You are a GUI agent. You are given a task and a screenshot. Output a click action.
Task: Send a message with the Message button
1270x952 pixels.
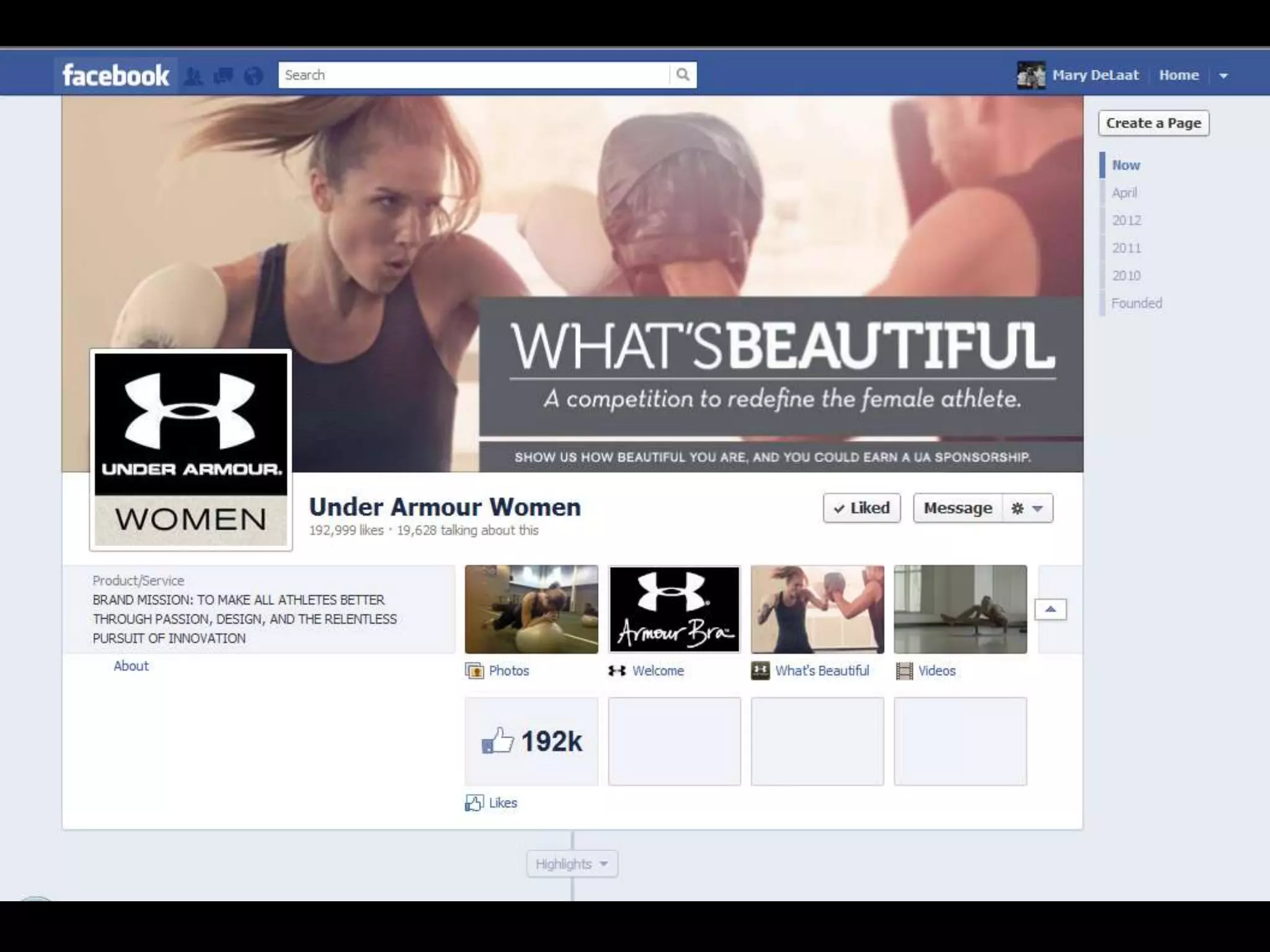957,508
